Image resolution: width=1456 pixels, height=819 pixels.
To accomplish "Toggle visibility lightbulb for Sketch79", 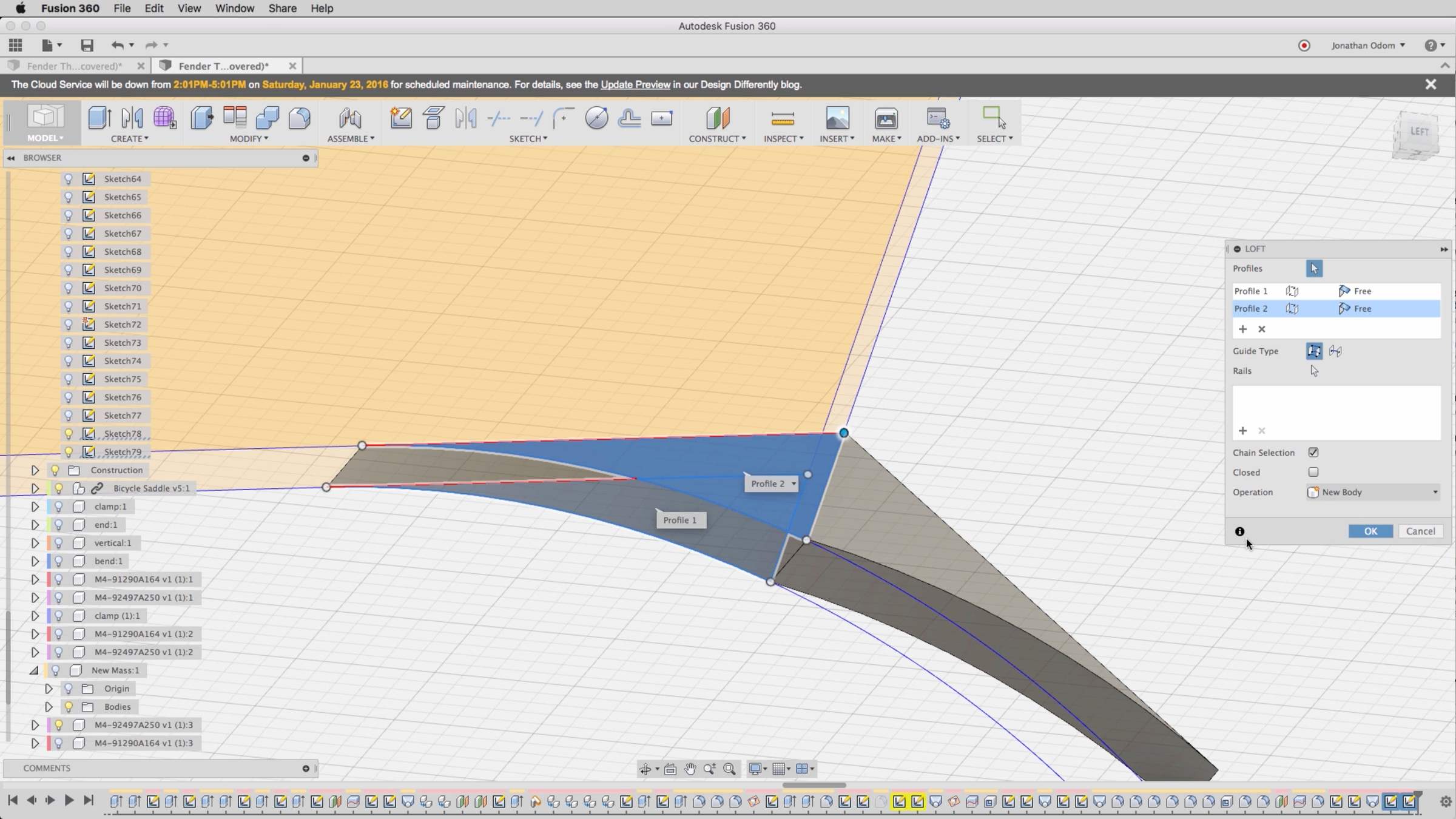I will pos(69,452).
